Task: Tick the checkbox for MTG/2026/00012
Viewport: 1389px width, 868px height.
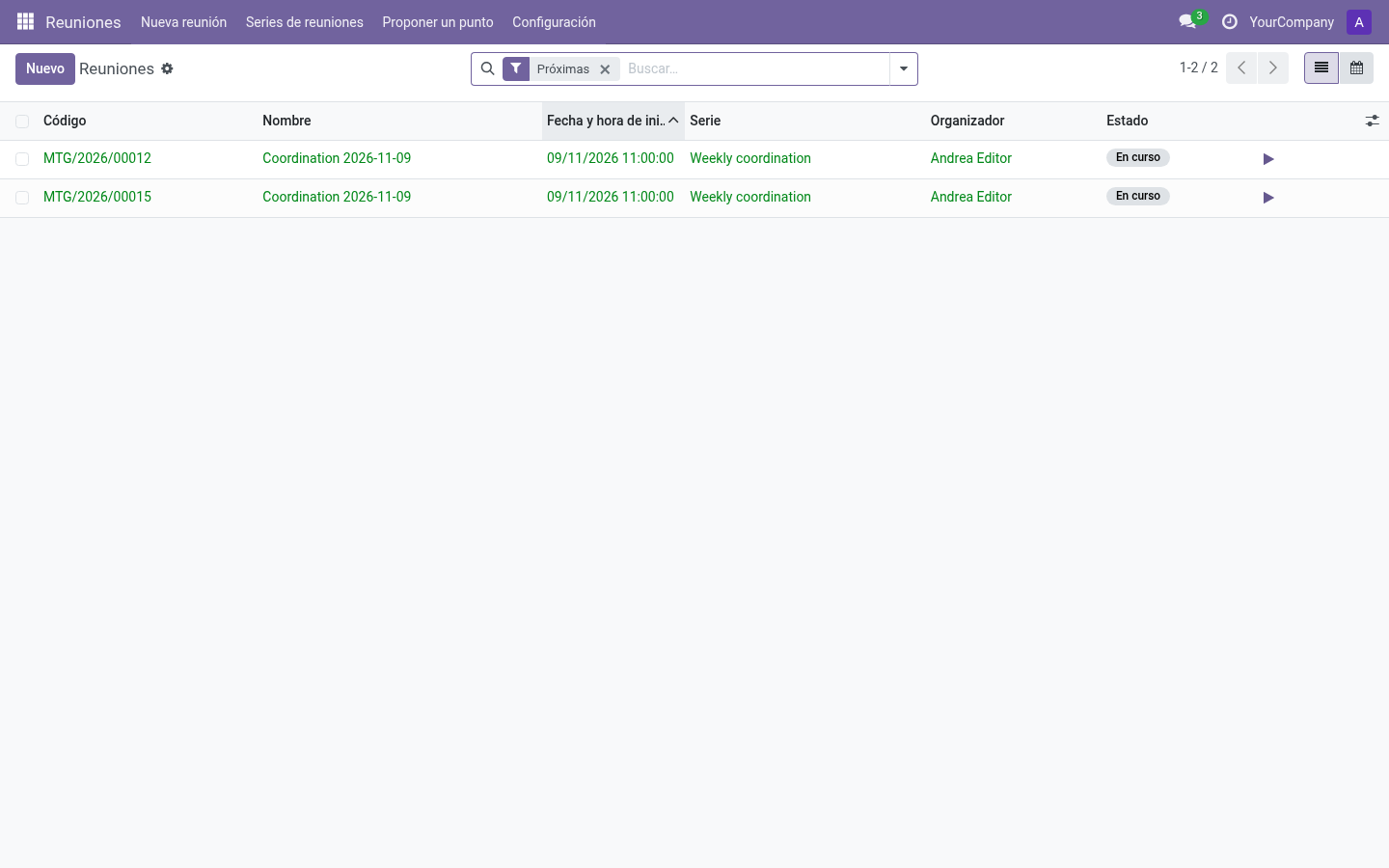Action: click(x=22, y=159)
